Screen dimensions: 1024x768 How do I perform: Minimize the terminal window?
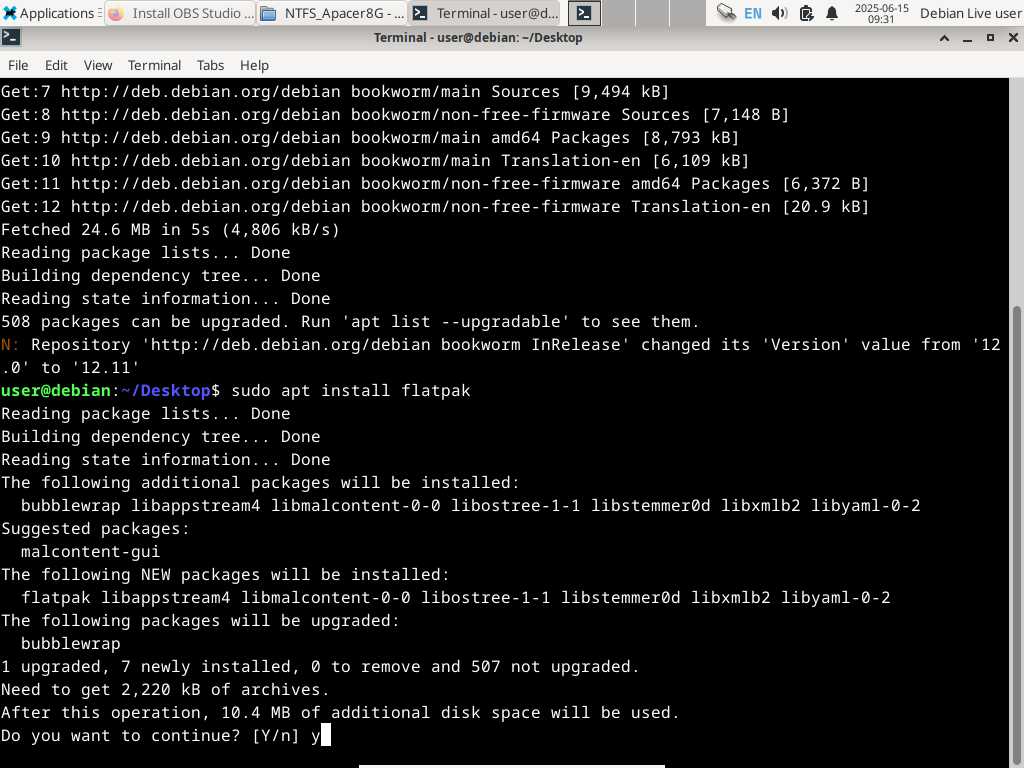coord(967,38)
